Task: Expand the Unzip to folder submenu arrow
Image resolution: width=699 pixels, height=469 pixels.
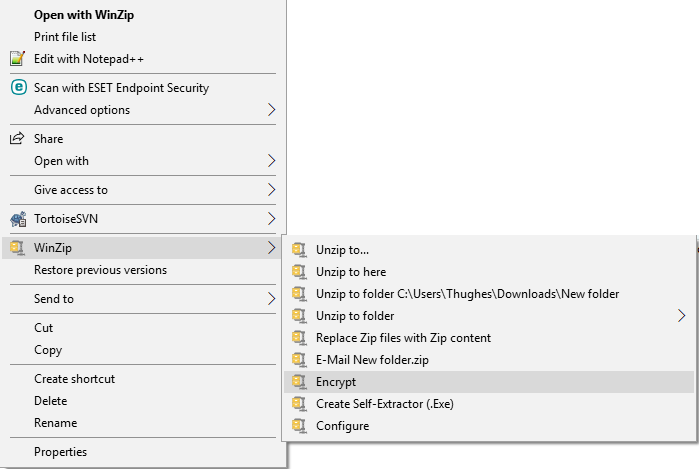Action: point(682,316)
